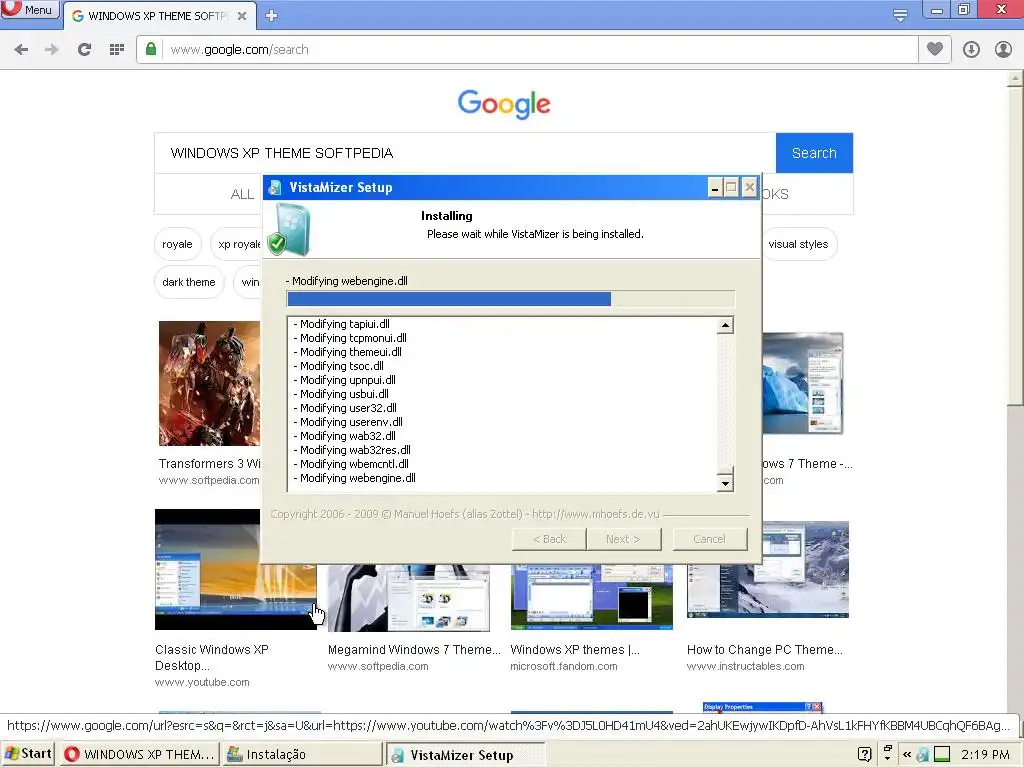Open How to Change PC Theme thumbnail
This screenshot has height=768, width=1024.
point(768,569)
